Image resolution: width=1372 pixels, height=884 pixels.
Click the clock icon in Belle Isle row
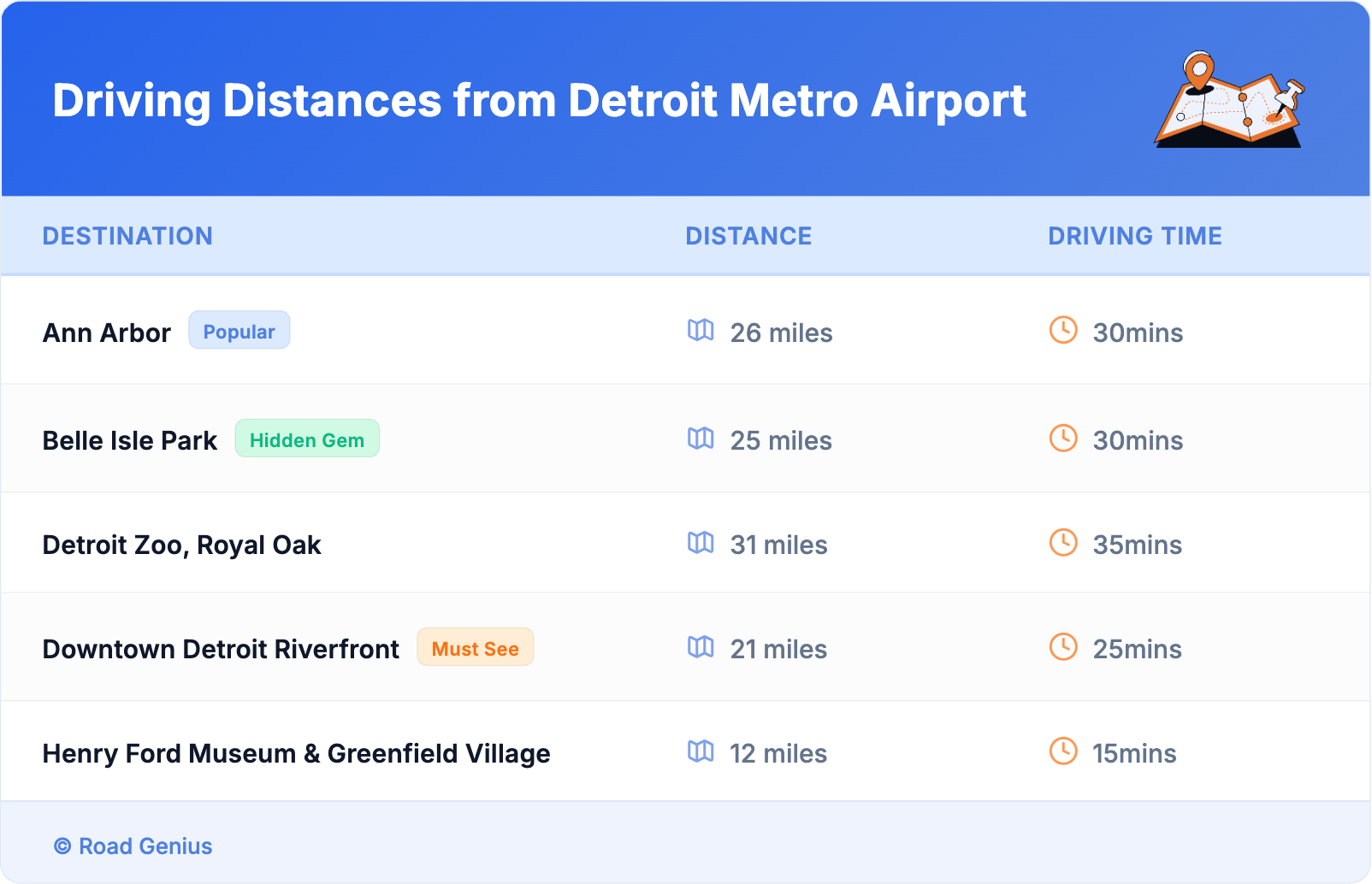click(x=1063, y=439)
